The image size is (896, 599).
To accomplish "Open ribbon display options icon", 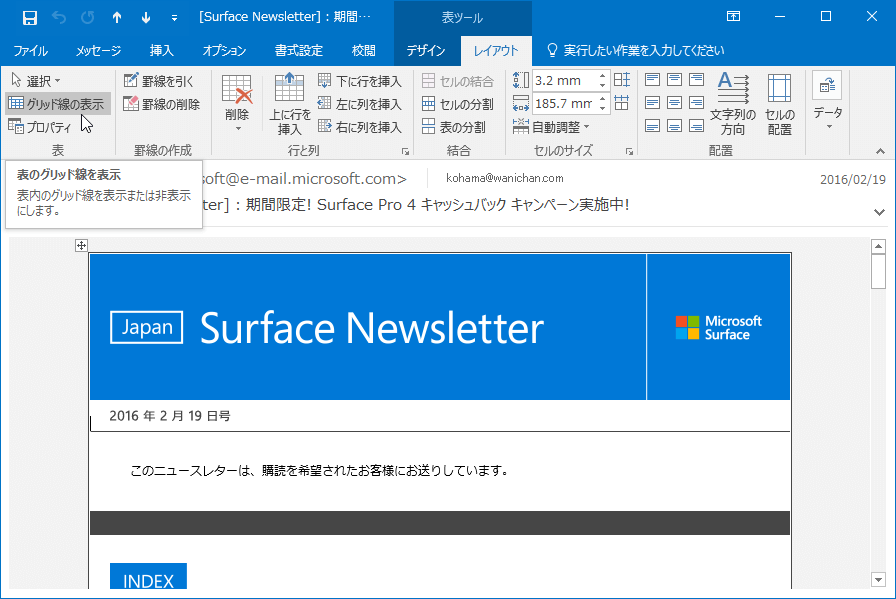I will click(733, 17).
